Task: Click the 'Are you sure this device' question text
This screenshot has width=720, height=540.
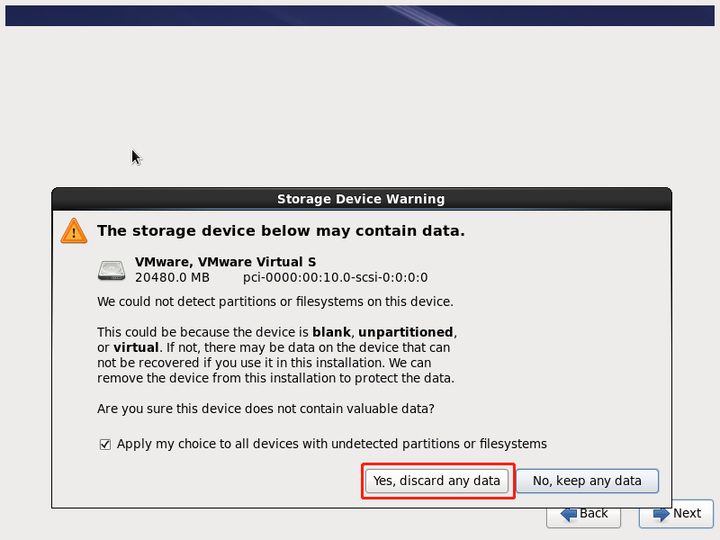Action: click(265, 409)
